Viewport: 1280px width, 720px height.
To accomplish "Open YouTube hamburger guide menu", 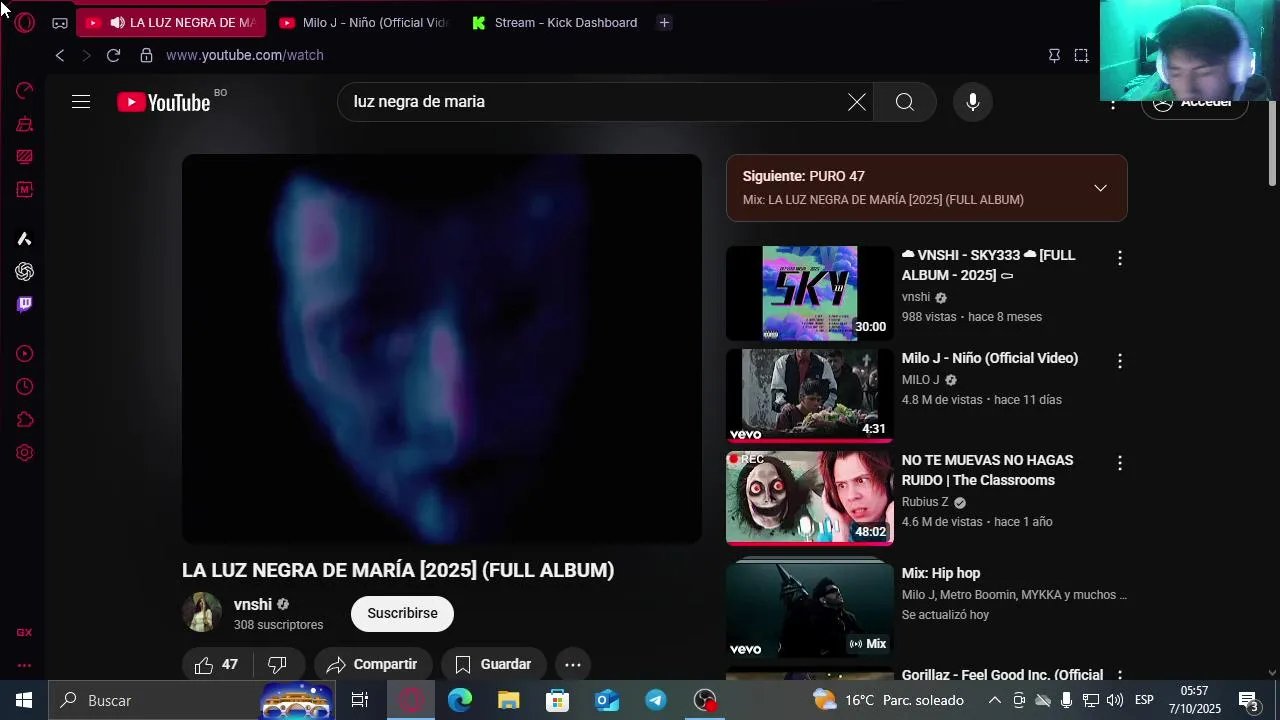I will [x=81, y=102].
